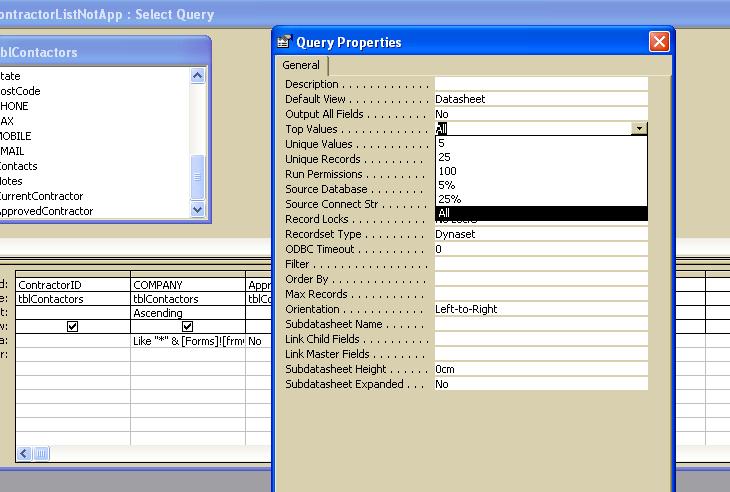Choose 100 from Top Values list
Viewport: 730px width, 492px height.
[x=541, y=171]
